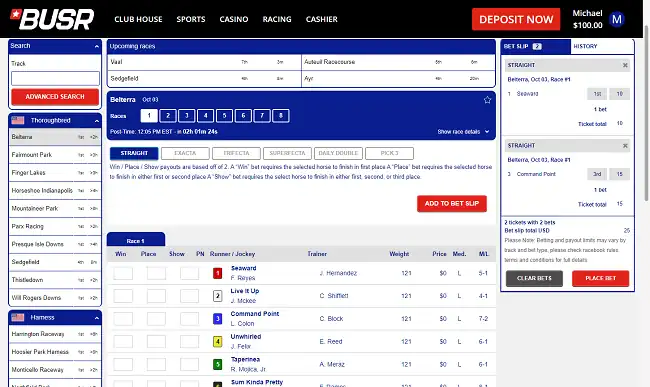Screen dimensions: 650x387
Task: Switch to the HISTORY tab
Action: click(x=602, y=46)
